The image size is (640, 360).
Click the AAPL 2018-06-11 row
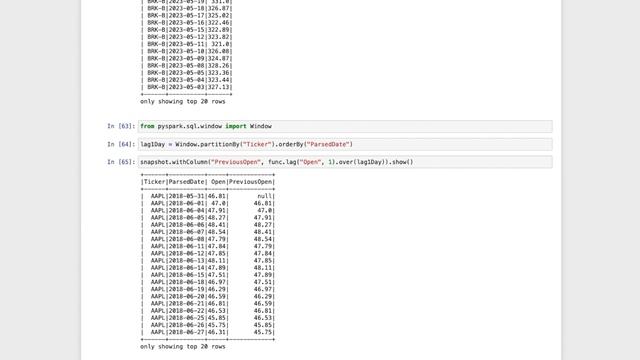coord(208,246)
